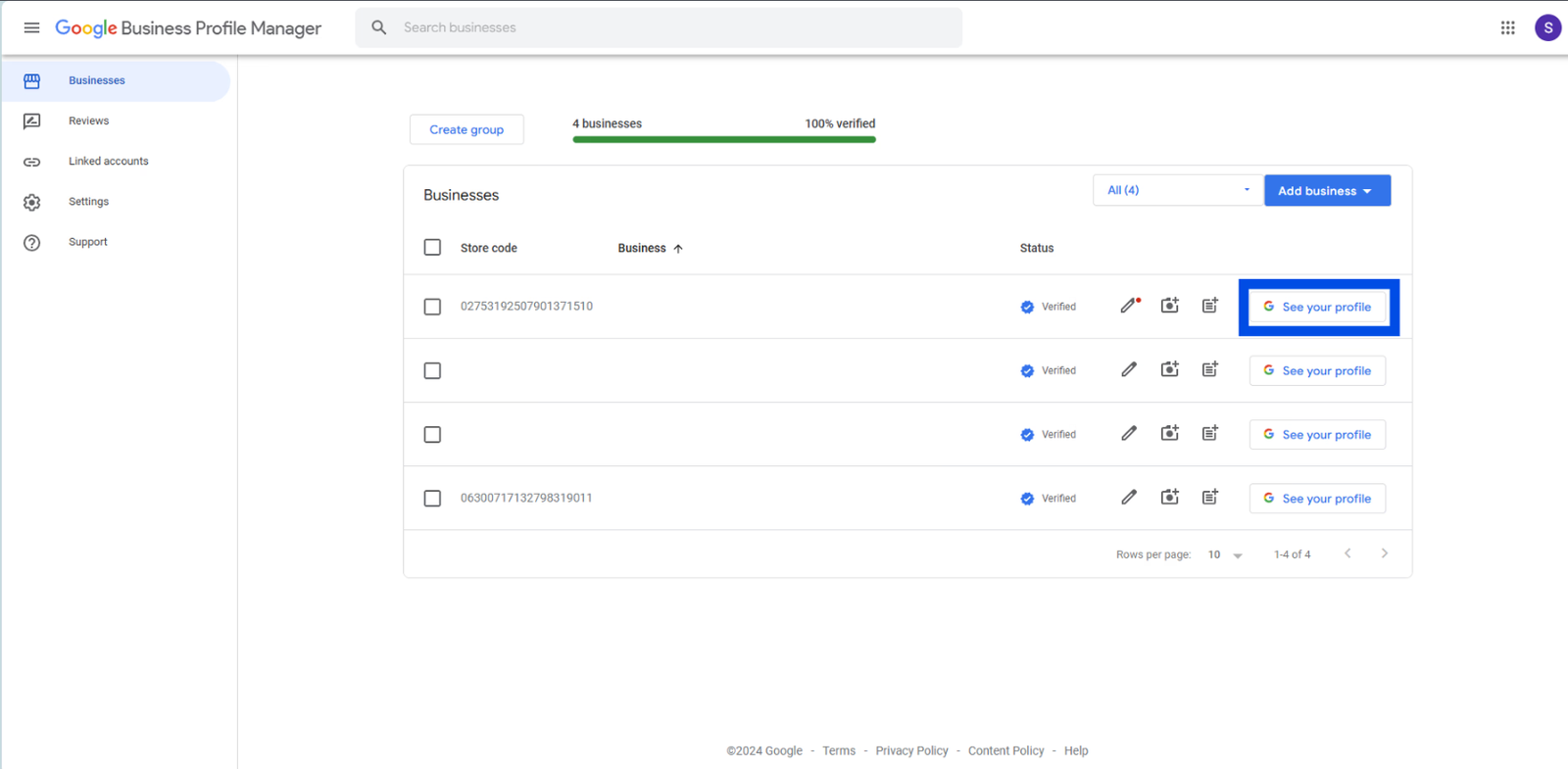
Task: Open the account avatar with letter S
Action: 1547,27
